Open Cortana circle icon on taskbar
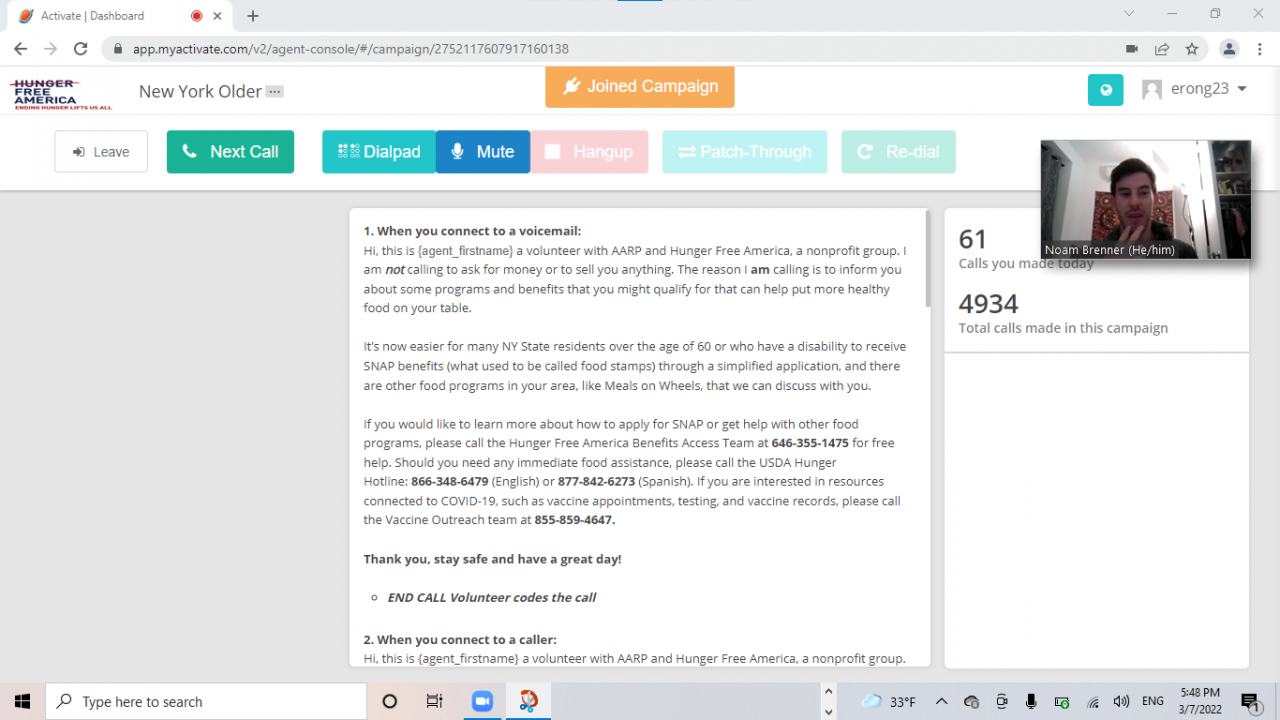Viewport: 1280px width, 720px height. tap(390, 702)
